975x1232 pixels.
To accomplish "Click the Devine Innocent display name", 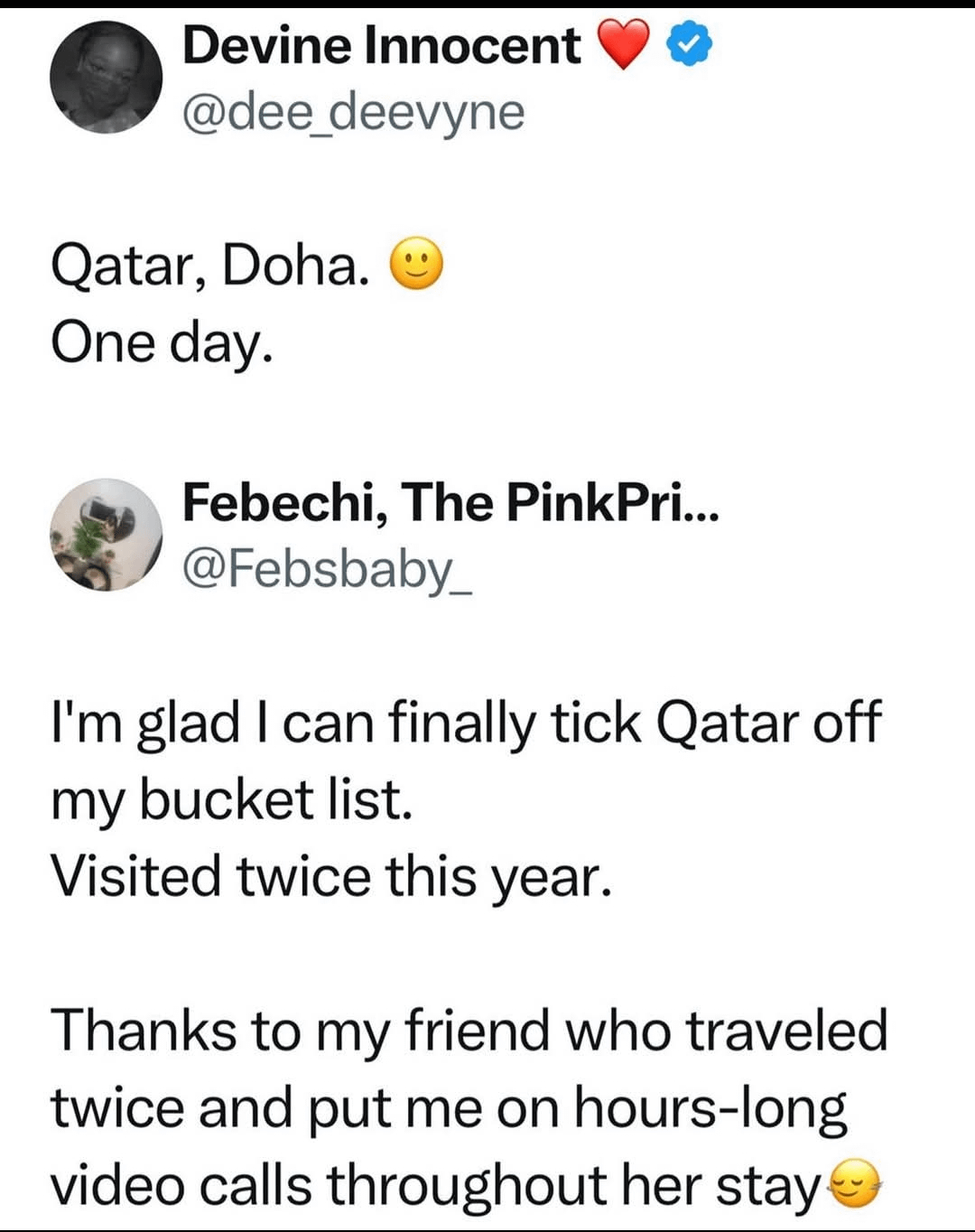I will coord(381,45).
